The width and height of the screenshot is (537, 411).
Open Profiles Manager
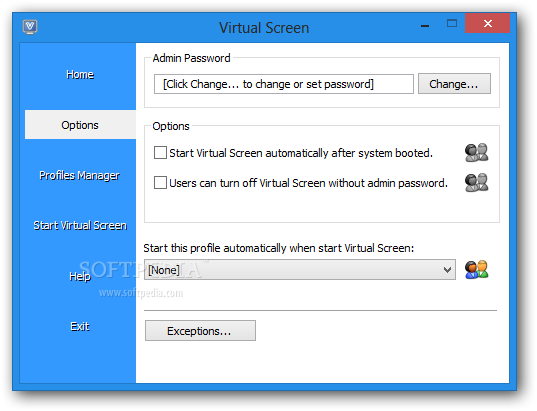tap(80, 175)
